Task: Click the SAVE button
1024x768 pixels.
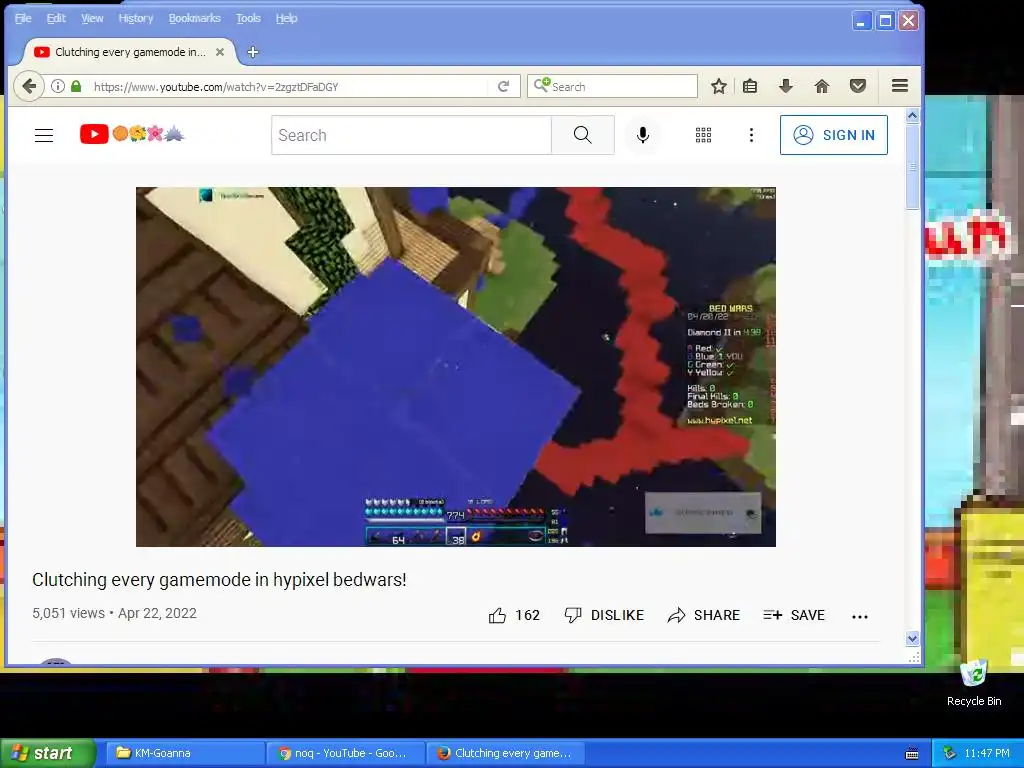Action: (x=793, y=615)
